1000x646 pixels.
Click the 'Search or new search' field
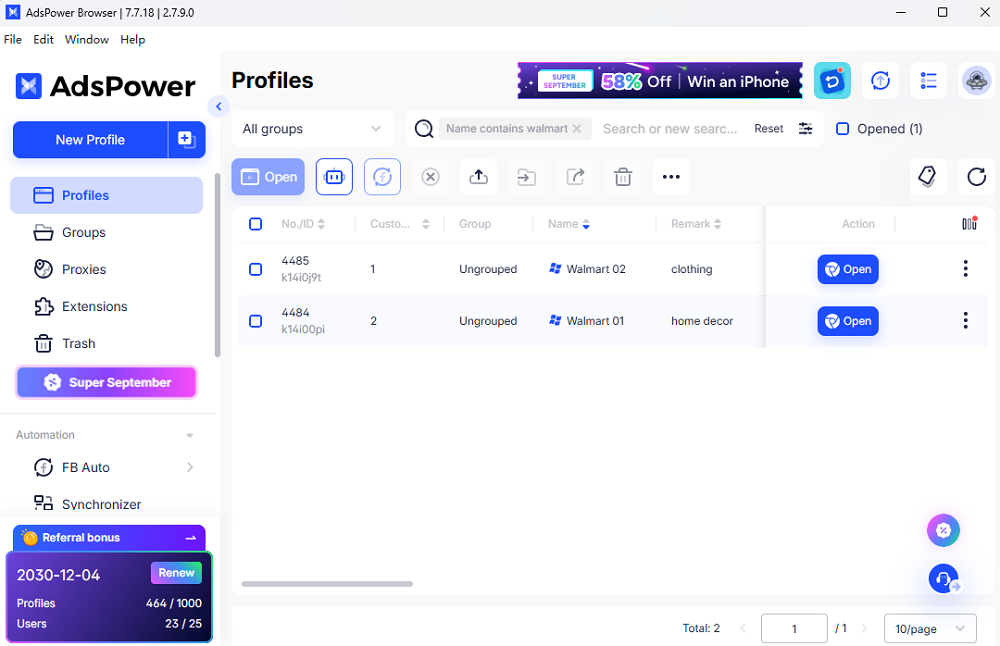click(671, 129)
